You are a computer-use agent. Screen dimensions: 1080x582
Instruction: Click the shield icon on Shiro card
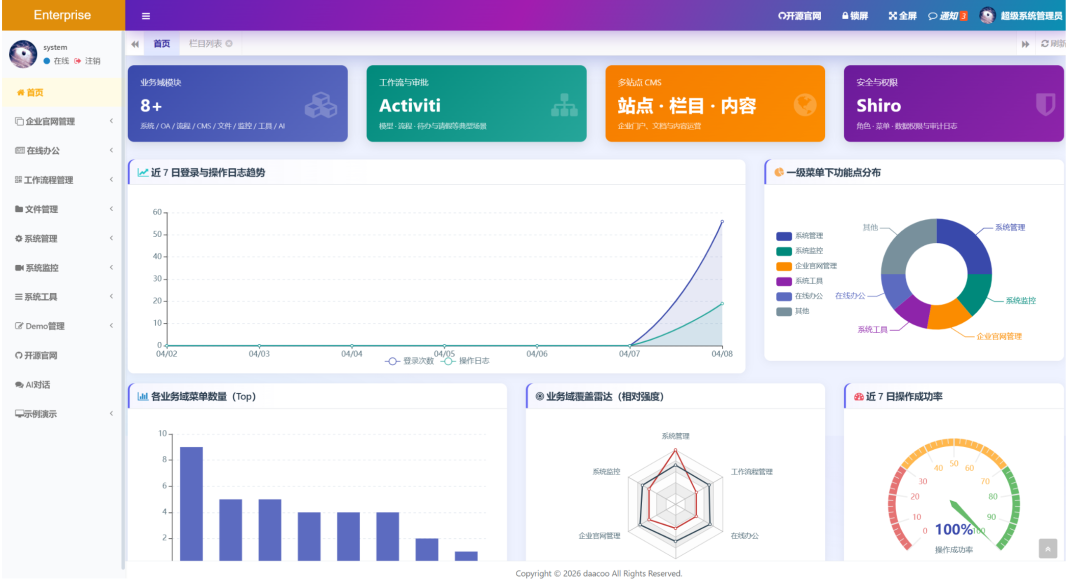1045,105
